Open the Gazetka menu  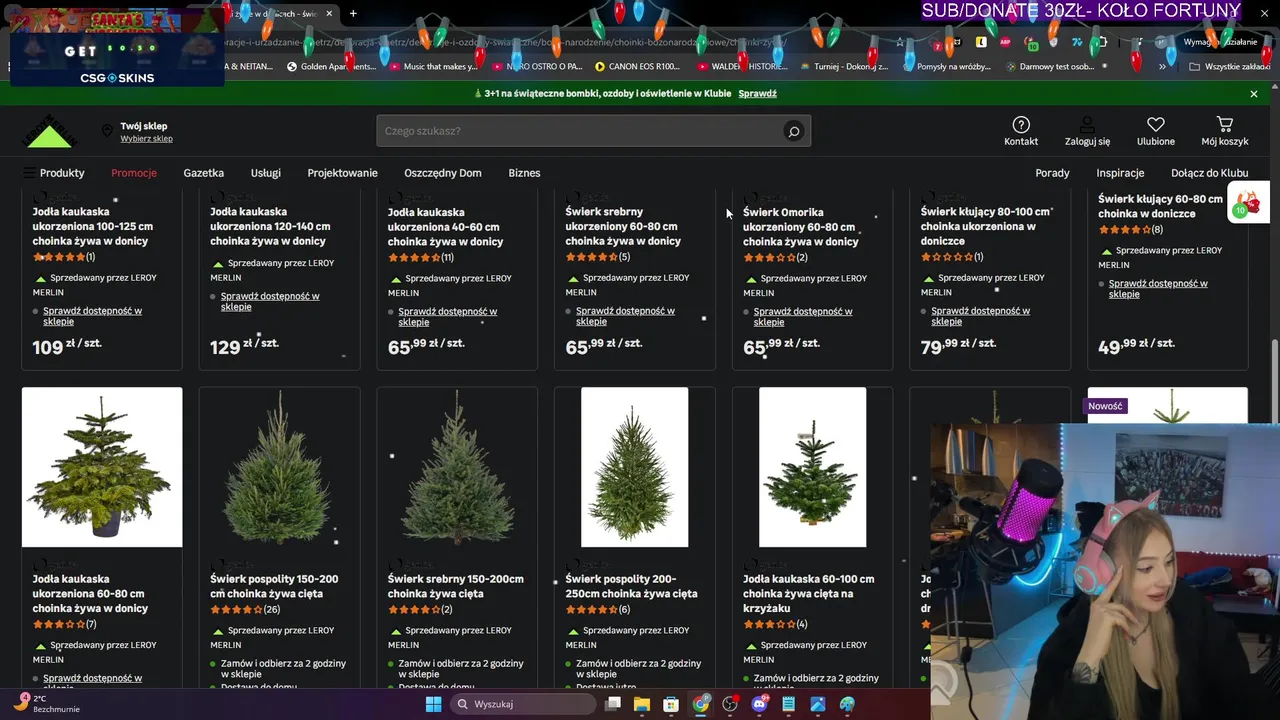203,173
